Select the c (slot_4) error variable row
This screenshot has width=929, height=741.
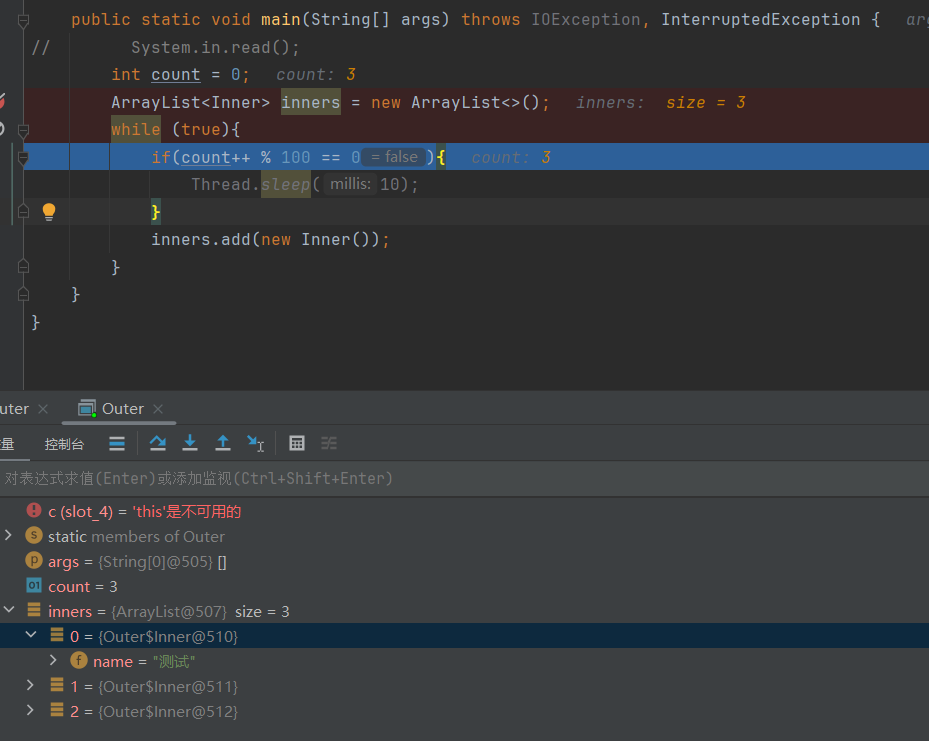[x=464, y=511]
